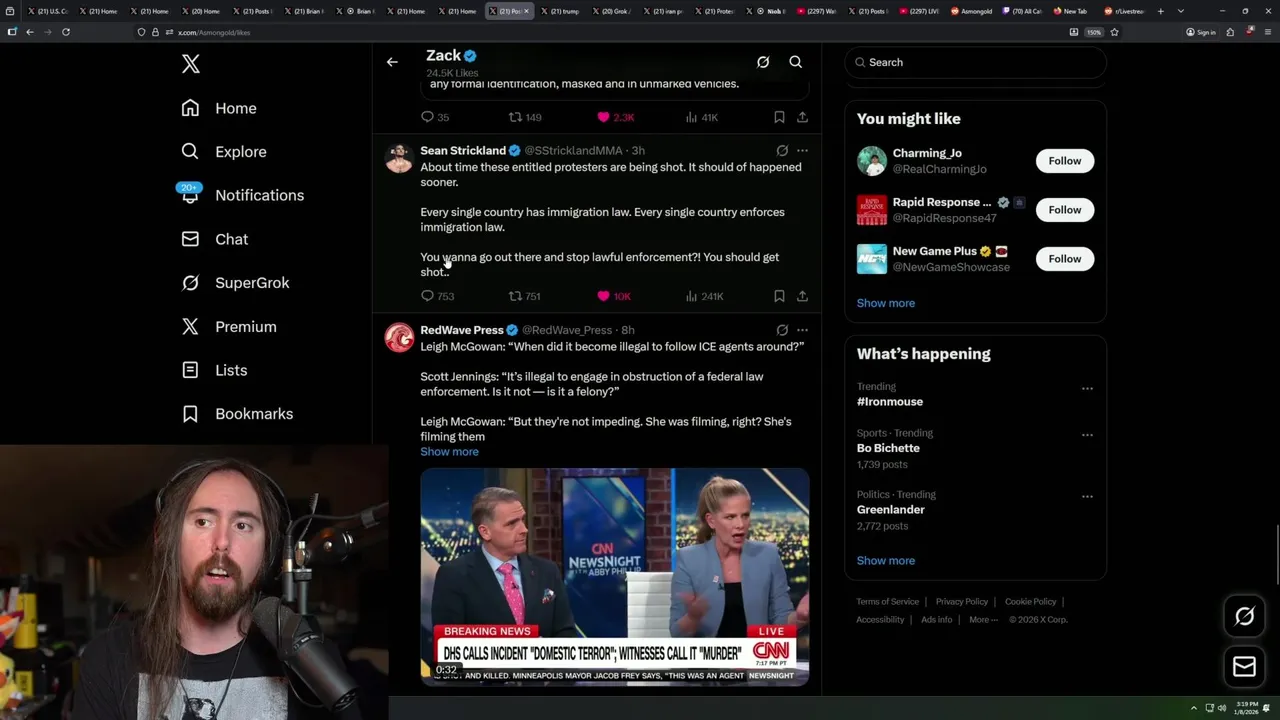1280x720 pixels.
Task: Reload the page in browser toolbar
Action: [66, 32]
